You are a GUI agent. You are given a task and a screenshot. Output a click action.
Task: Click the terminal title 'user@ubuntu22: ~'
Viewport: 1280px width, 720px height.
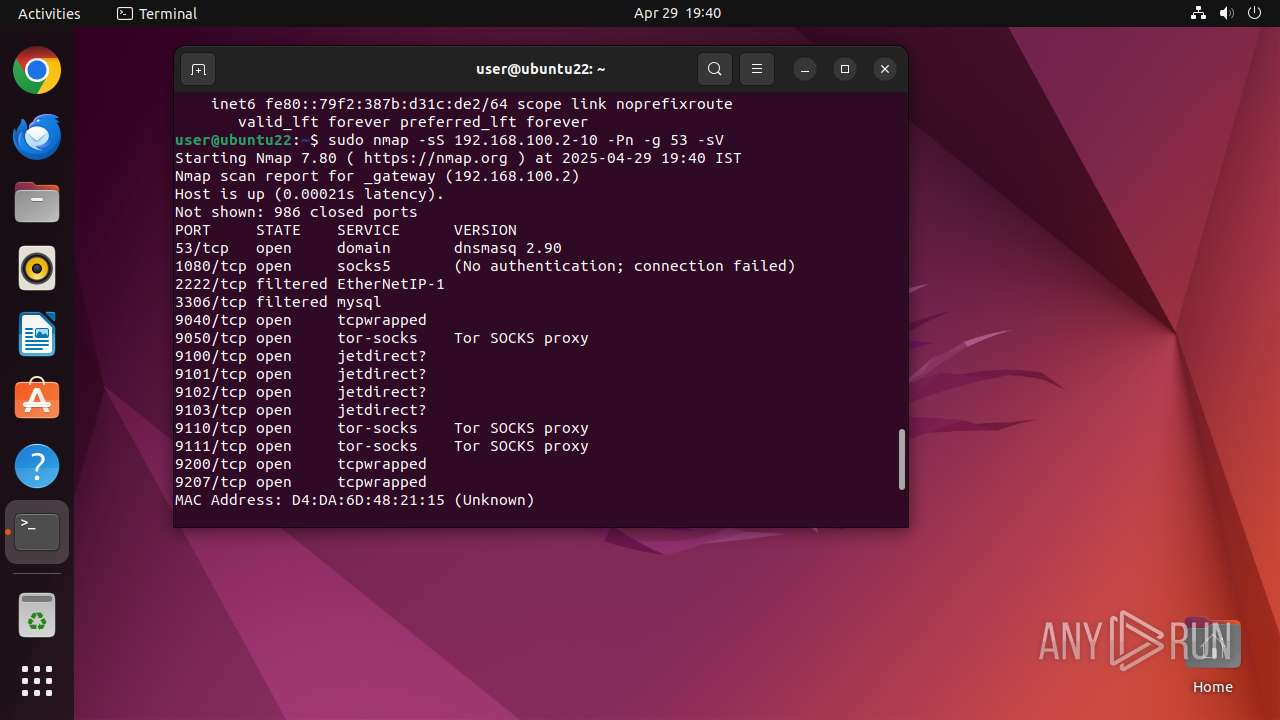tap(541, 69)
